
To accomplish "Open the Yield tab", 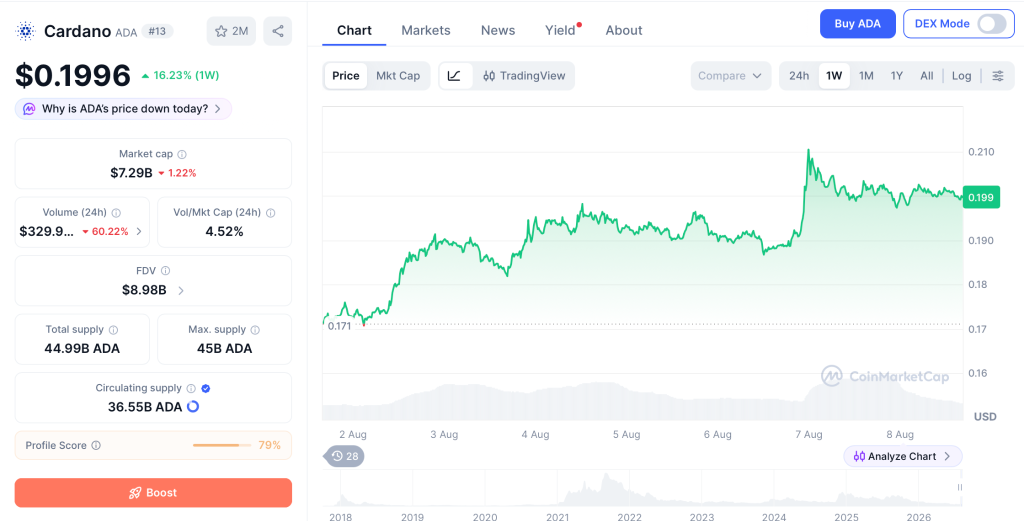I will [x=560, y=30].
